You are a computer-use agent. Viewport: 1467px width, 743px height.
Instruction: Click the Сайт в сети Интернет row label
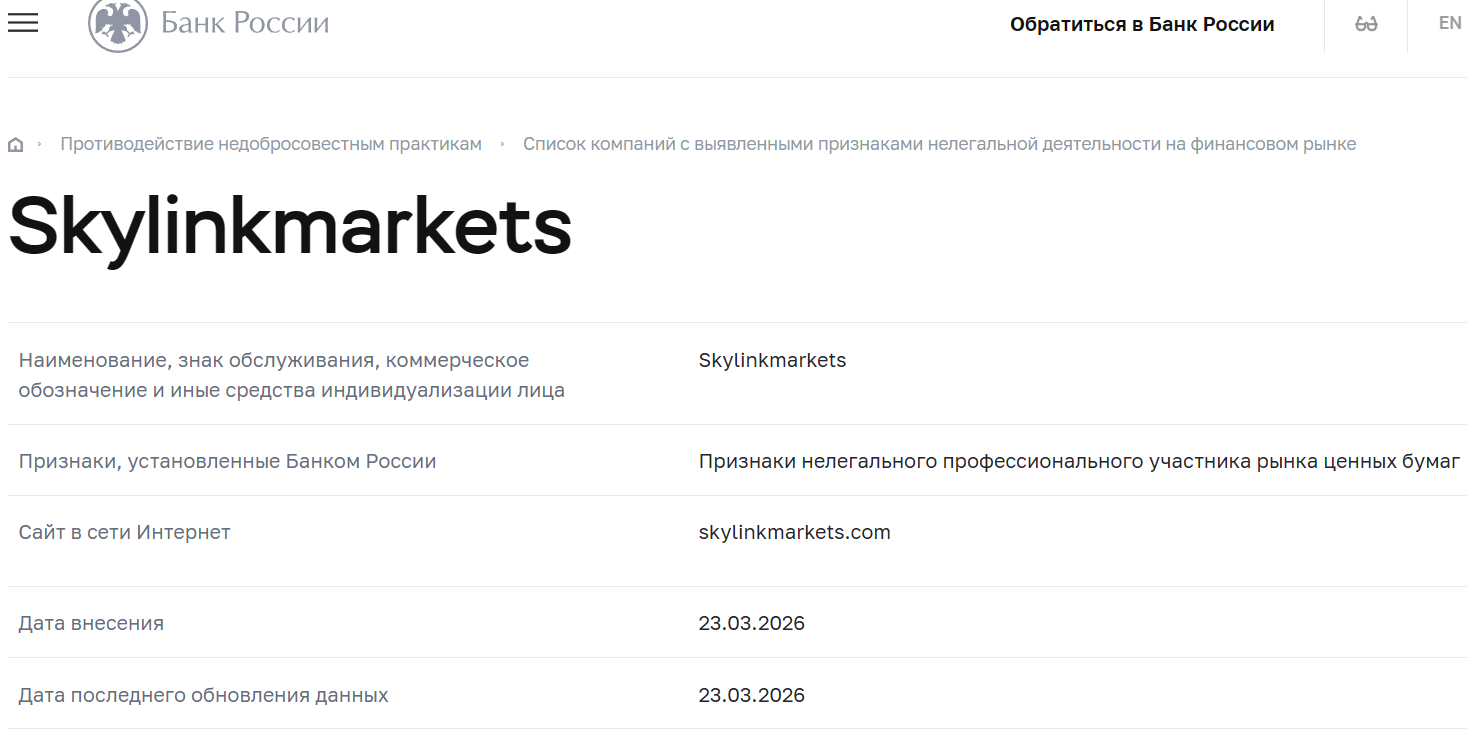point(124,532)
